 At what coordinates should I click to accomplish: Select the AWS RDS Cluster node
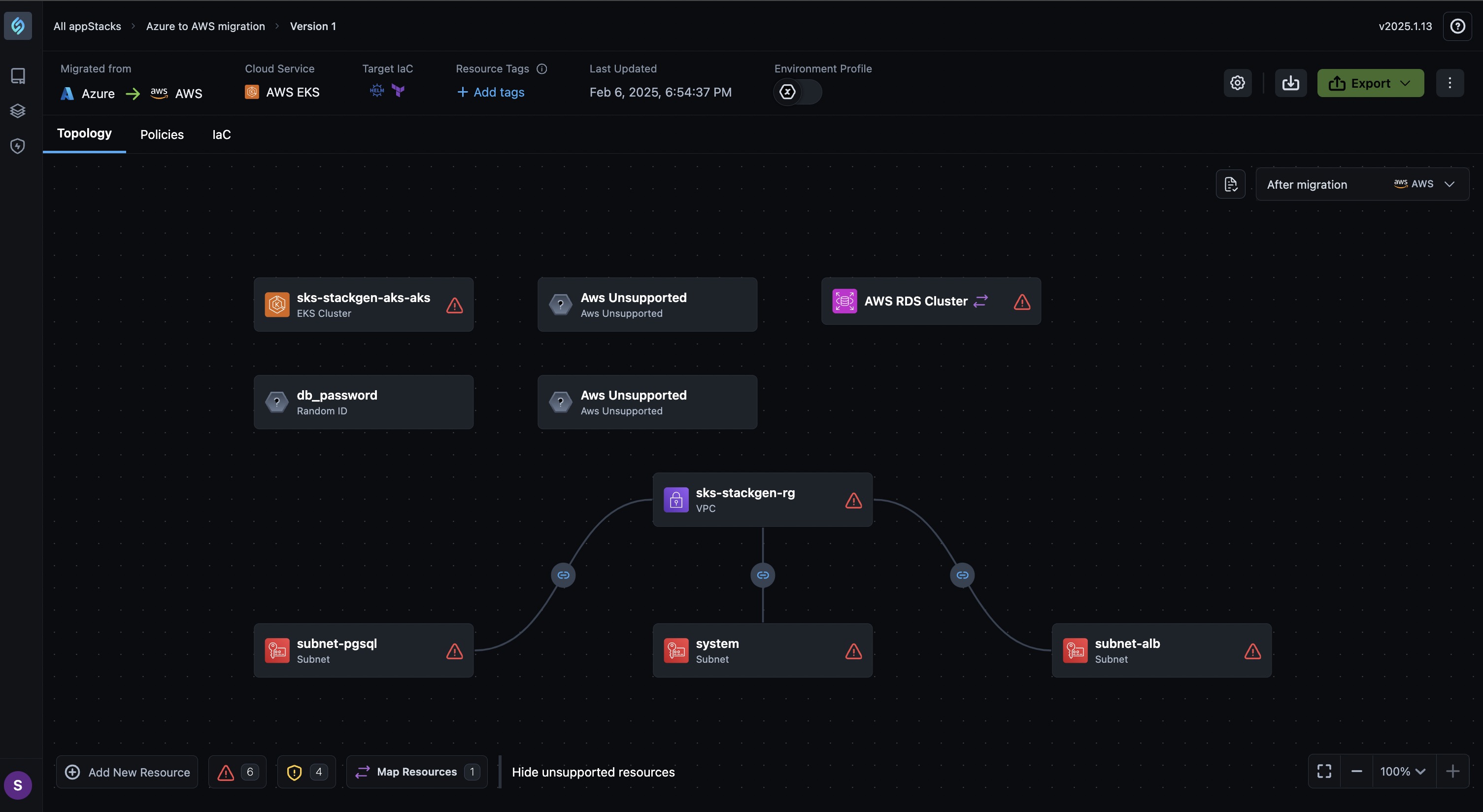(x=931, y=301)
